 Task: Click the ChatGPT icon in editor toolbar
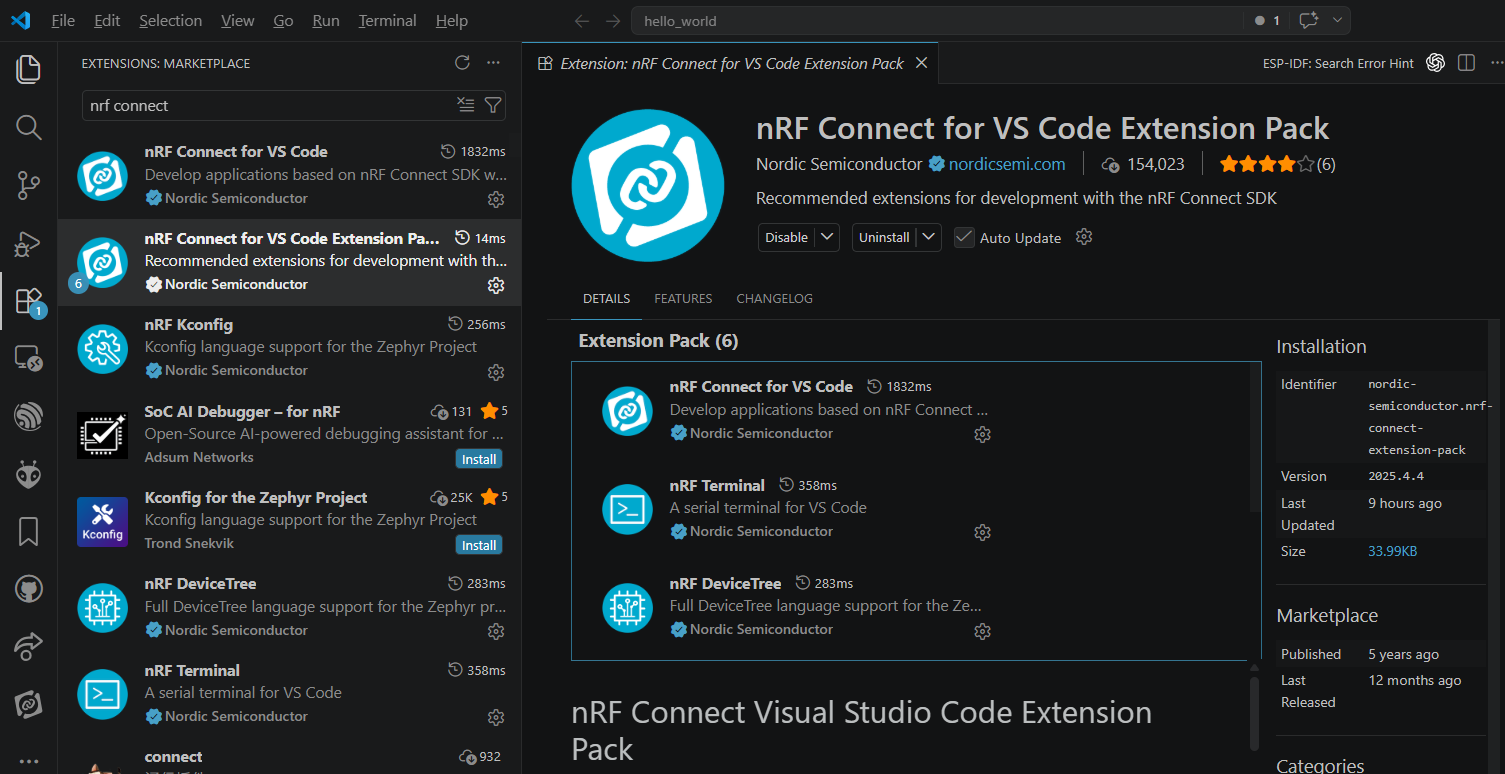[x=1436, y=63]
